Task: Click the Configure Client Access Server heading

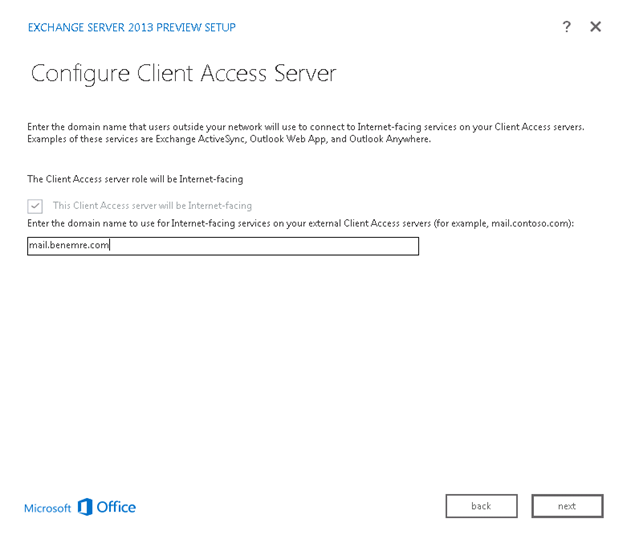Action: (184, 74)
